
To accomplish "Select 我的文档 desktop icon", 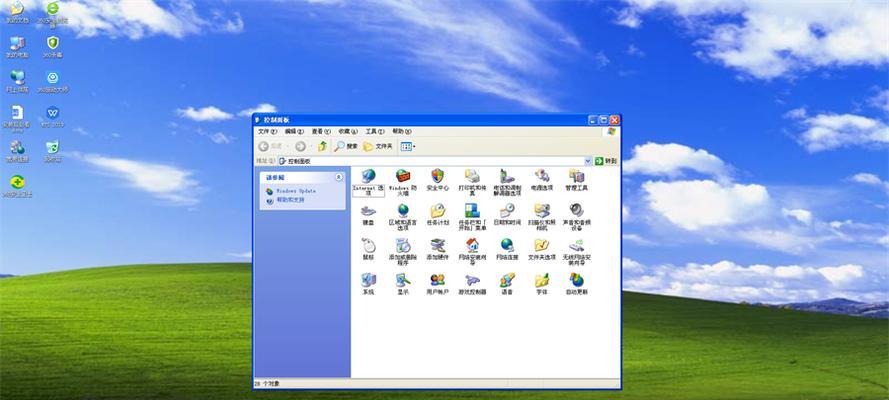I will coord(17,13).
